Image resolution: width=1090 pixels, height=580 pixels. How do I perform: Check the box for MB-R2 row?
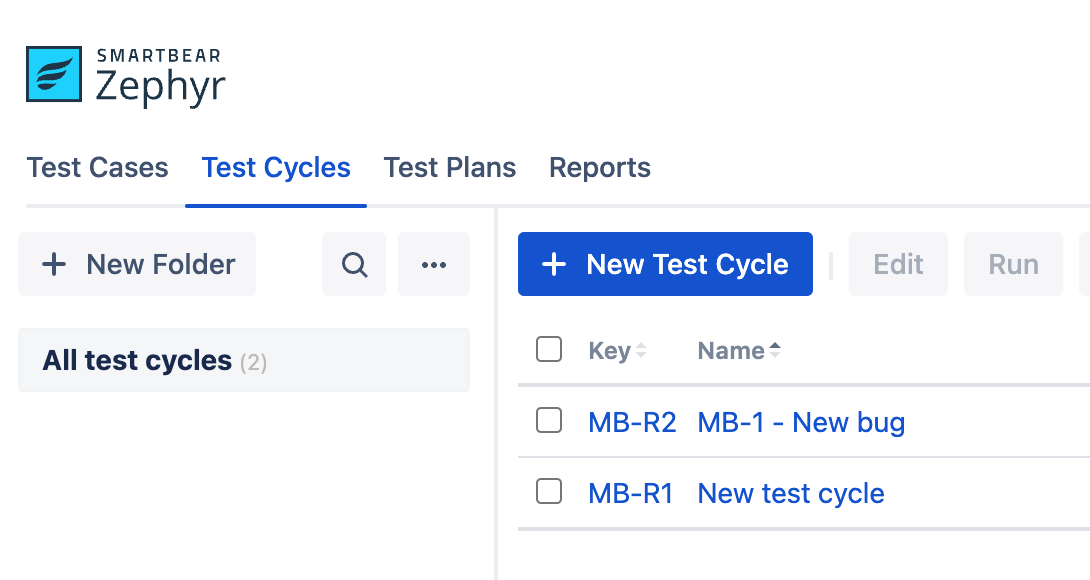click(549, 421)
